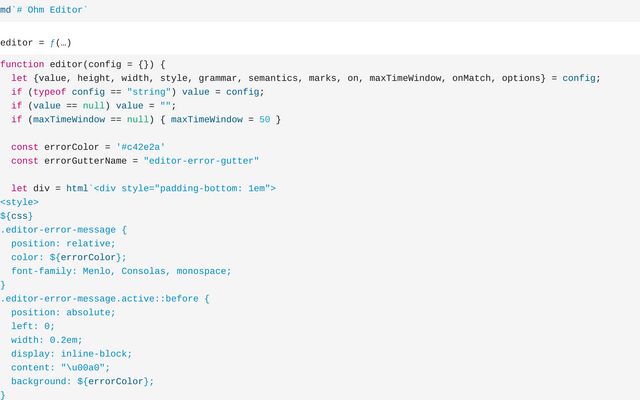Click the '#c42e2a' errorColor string
This screenshot has width=640, height=400.
(x=140, y=147)
